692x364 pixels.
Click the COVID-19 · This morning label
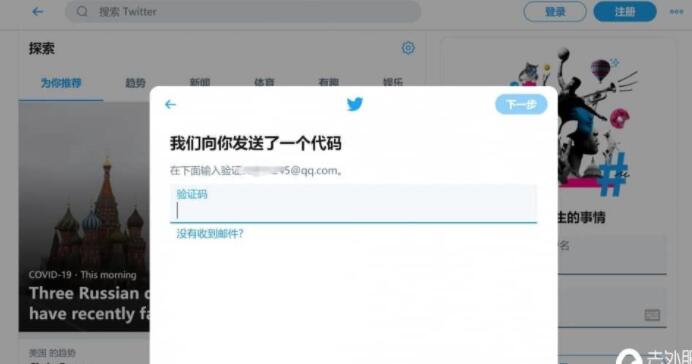click(x=83, y=275)
